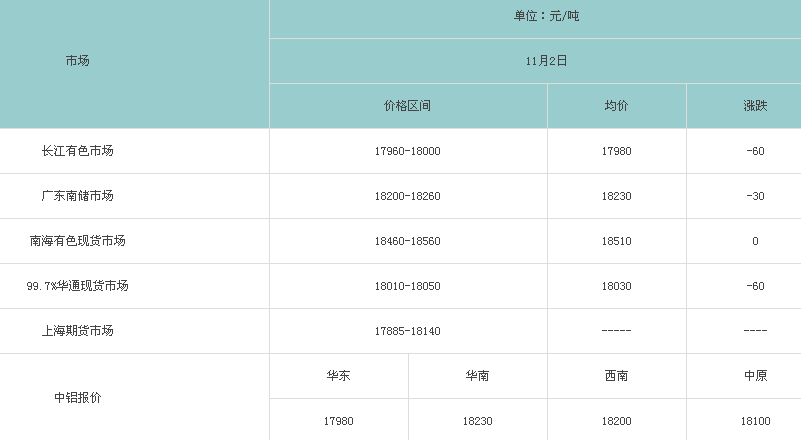Click price range 18460-18560

click(407, 241)
